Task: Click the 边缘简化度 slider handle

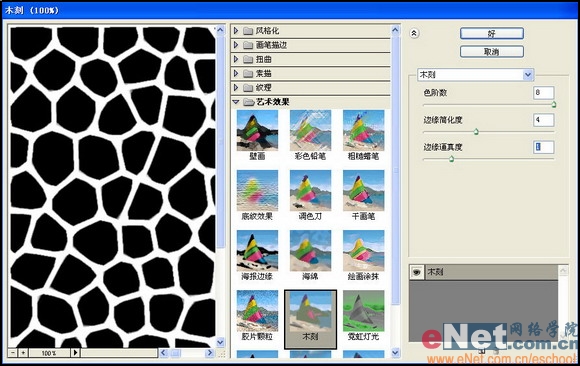Action: (x=476, y=132)
